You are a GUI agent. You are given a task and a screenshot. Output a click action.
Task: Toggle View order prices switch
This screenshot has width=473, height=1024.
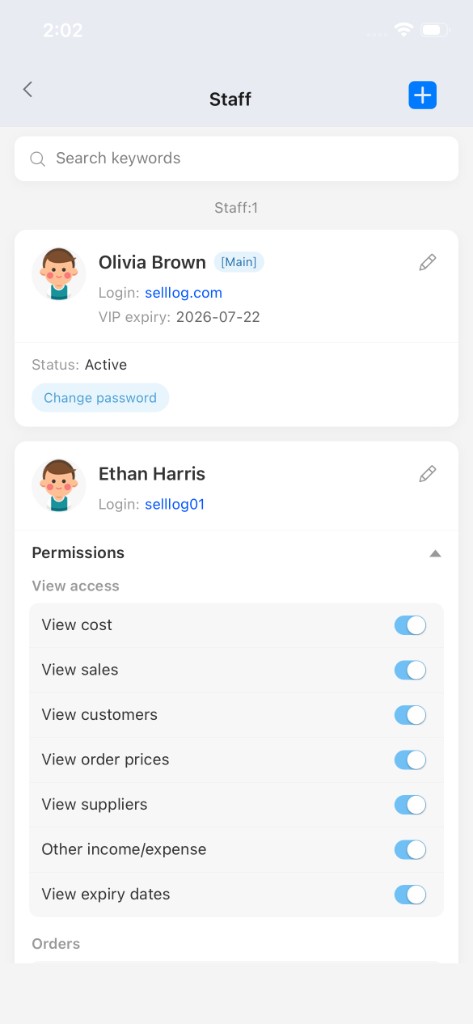410,760
